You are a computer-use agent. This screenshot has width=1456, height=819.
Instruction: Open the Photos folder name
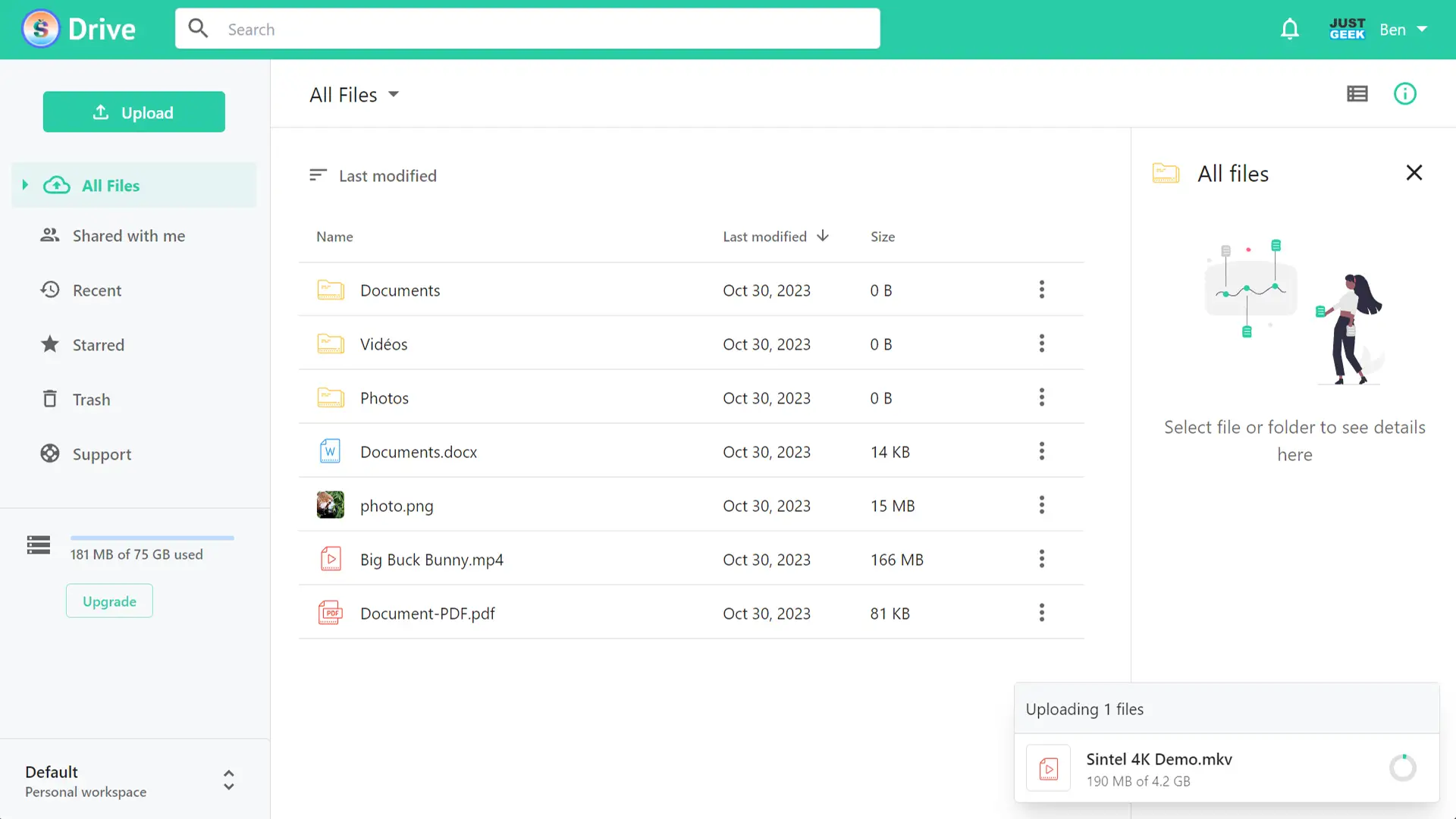tap(384, 398)
